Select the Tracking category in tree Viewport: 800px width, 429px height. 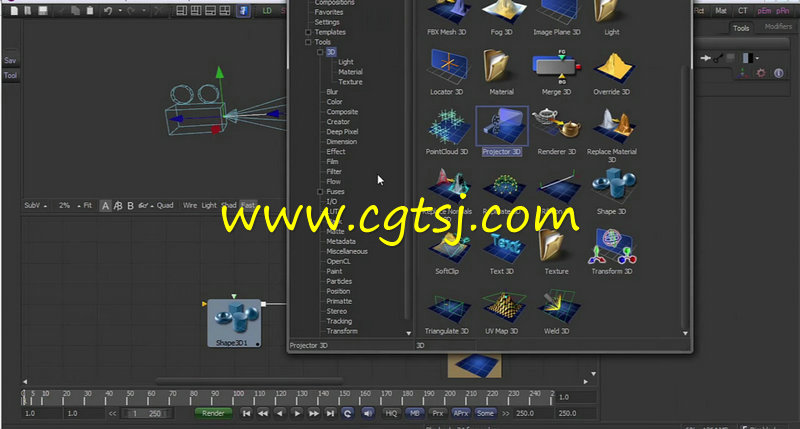point(339,321)
